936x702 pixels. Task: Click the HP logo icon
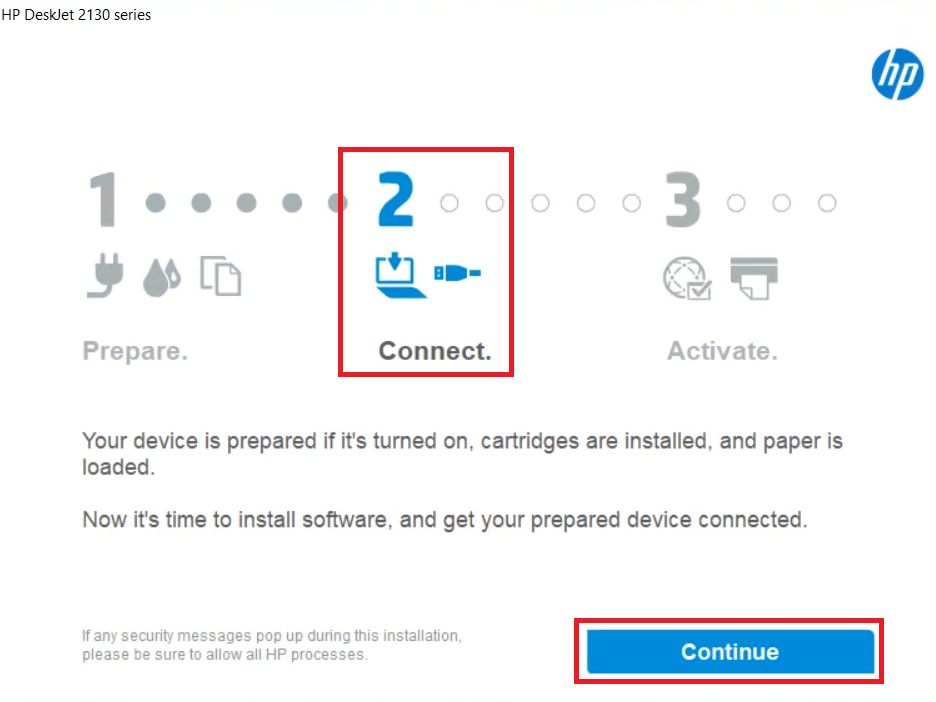coord(897,74)
